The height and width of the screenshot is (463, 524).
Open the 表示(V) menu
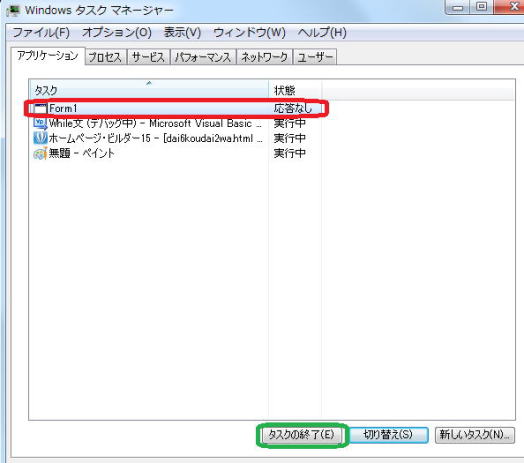click(x=182, y=33)
